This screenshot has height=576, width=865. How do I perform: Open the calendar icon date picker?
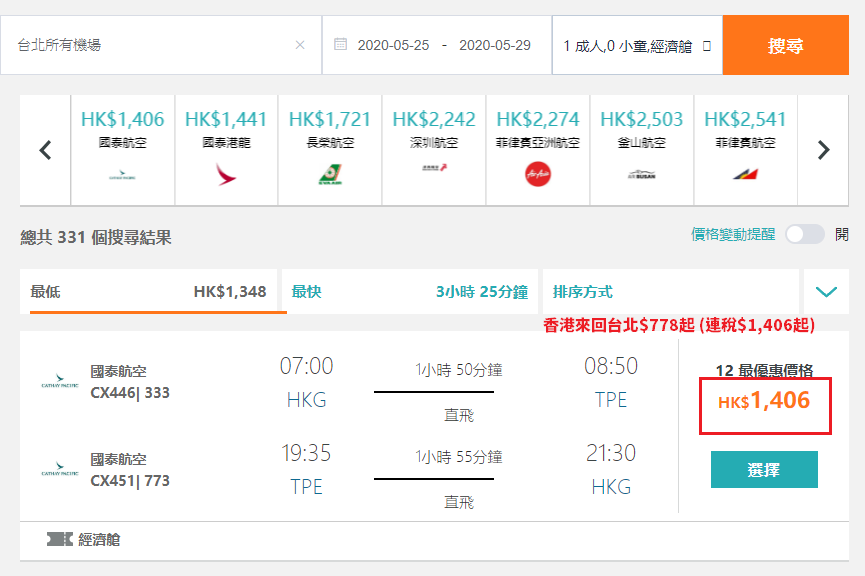click(340, 44)
